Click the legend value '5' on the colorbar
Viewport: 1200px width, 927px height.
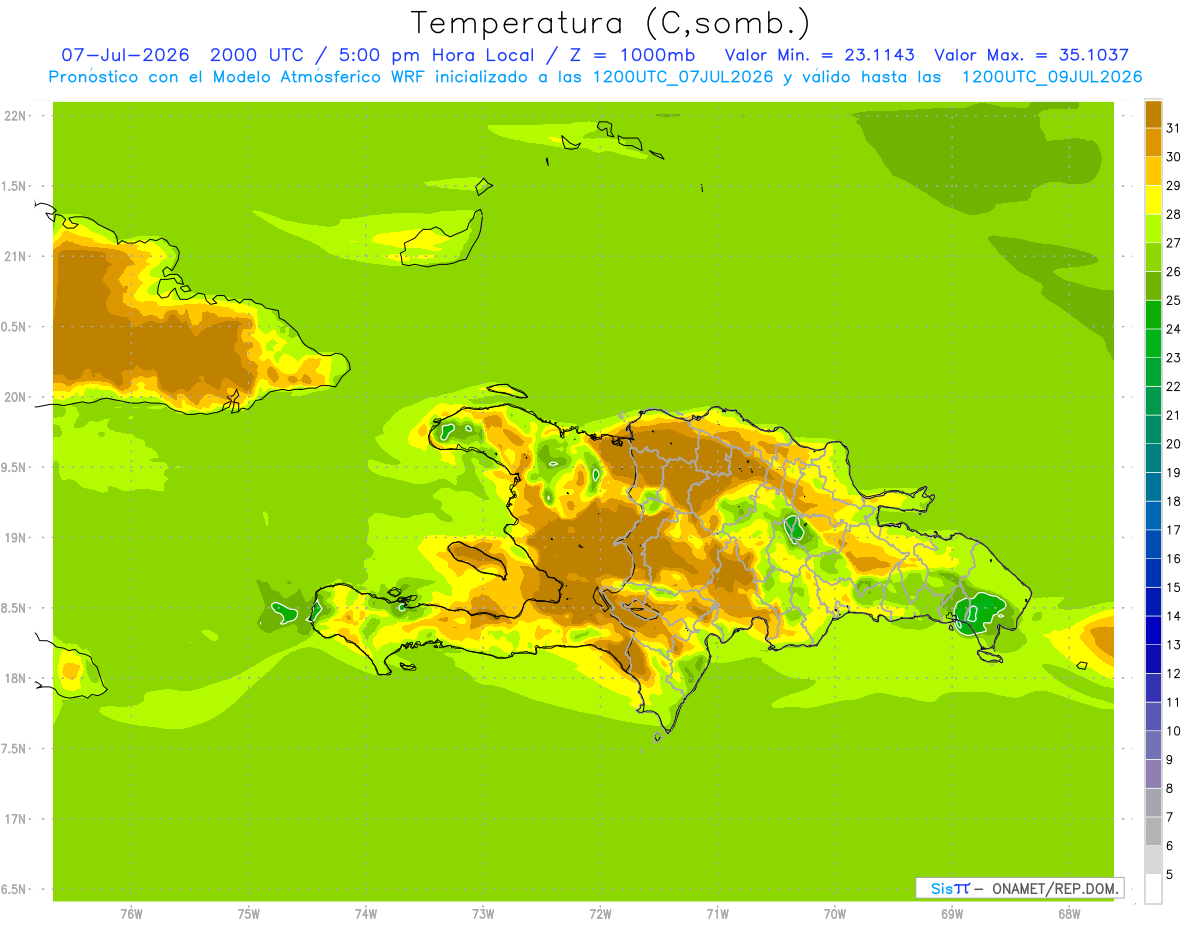(x=1170, y=874)
